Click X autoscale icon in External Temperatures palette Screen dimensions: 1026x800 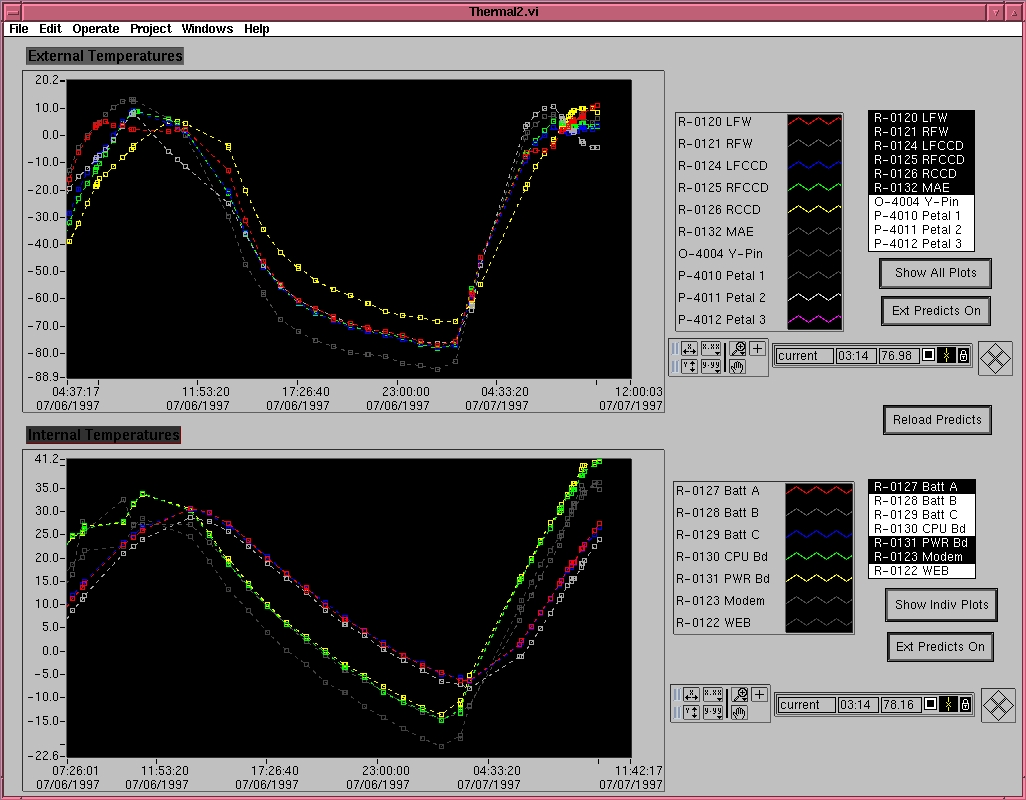coord(688,349)
